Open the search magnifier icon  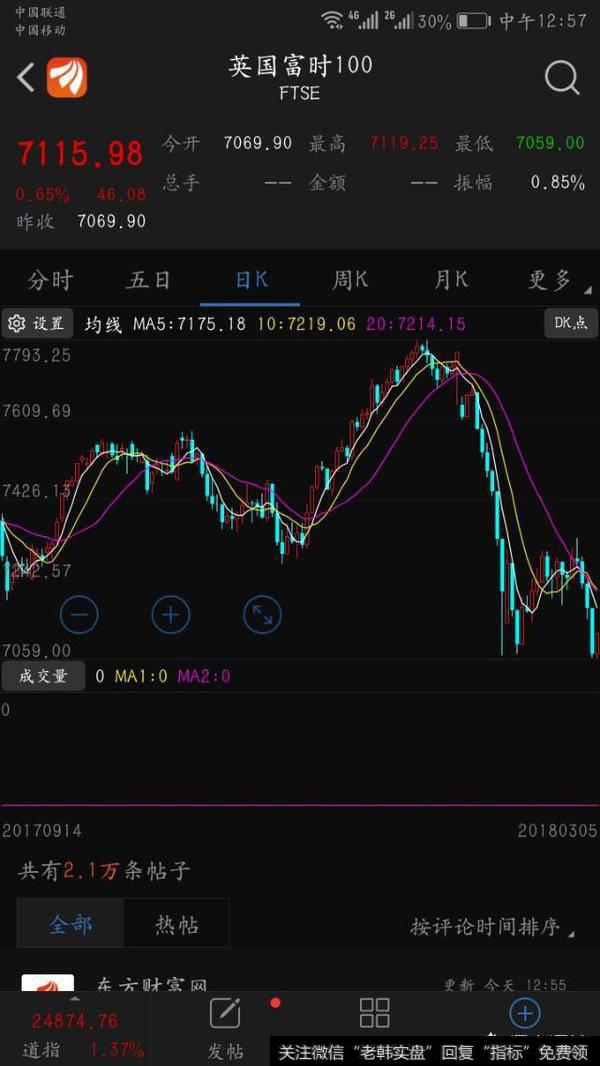tap(562, 78)
